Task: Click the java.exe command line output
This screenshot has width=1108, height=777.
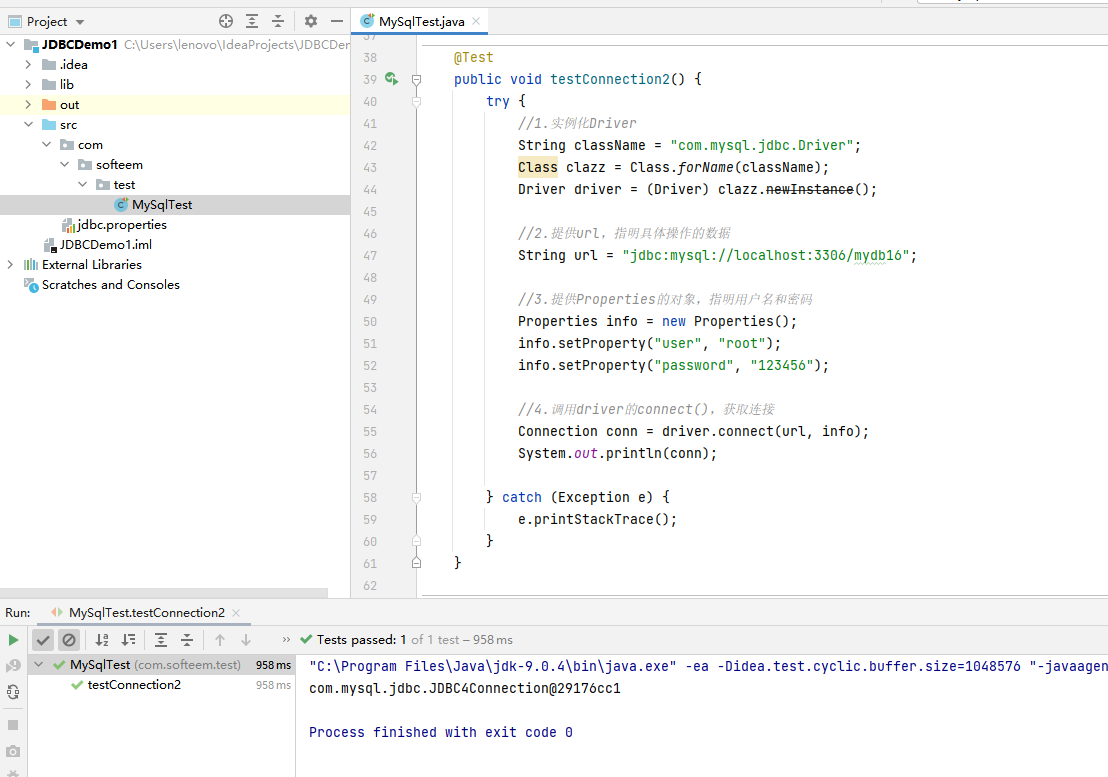Action: pos(708,666)
